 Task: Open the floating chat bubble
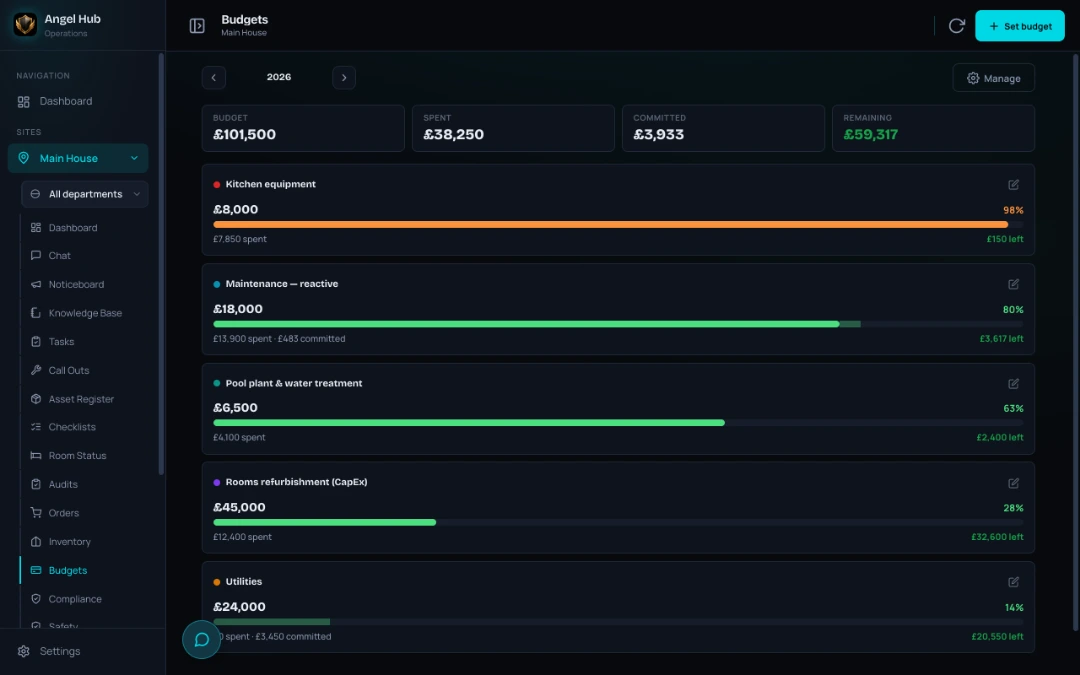point(201,640)
